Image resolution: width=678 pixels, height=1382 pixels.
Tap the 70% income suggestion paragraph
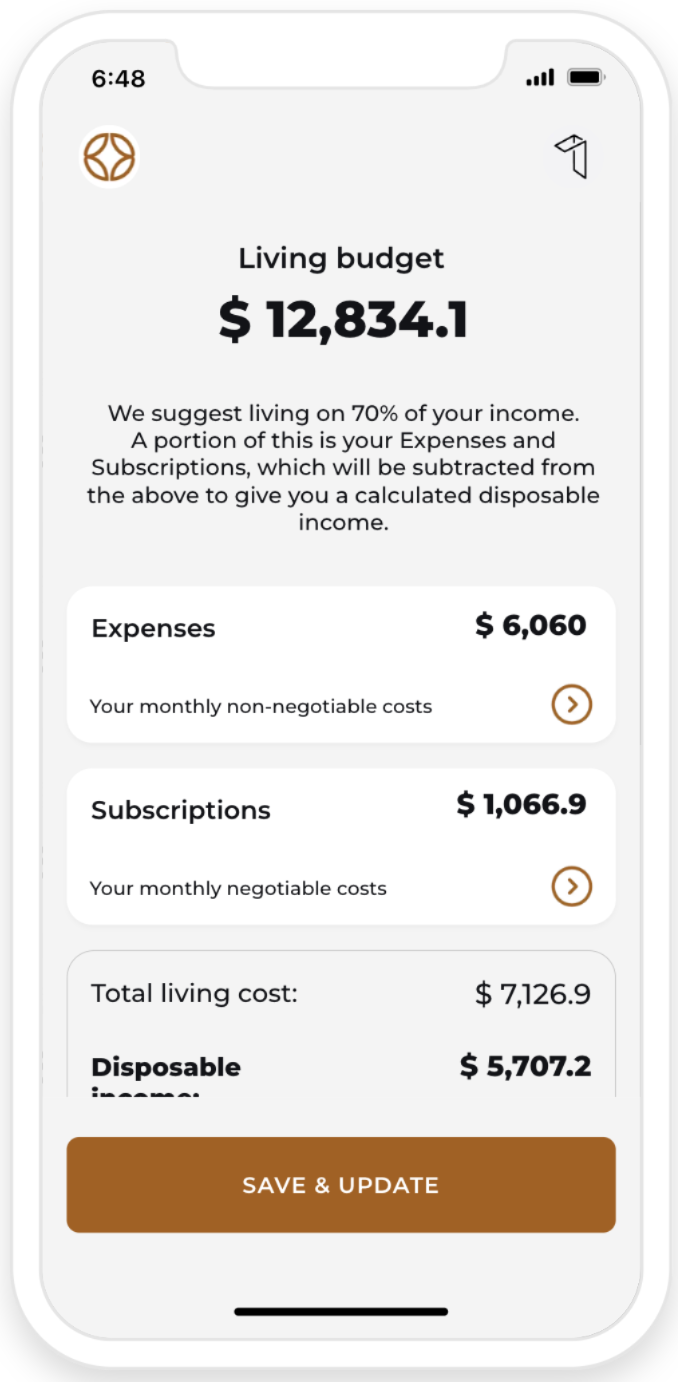tap(343, 467)
